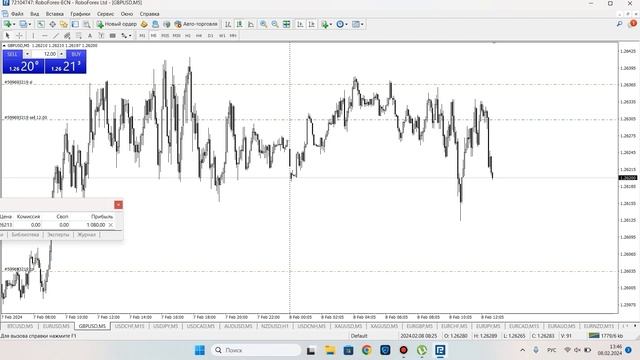Screen dimensions: 640x360
Task: Switch to the Эксперты tab
Action: tap(58, 235)
